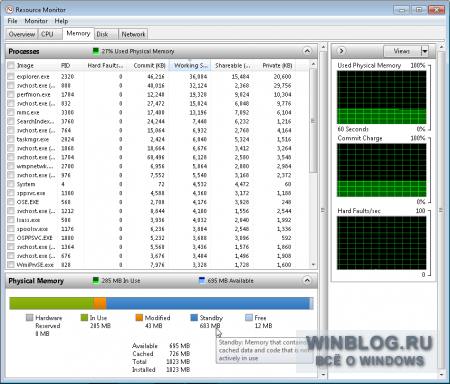
Task: Check the perfmon.exe process checkbox
Action: [x=11, y=94]
